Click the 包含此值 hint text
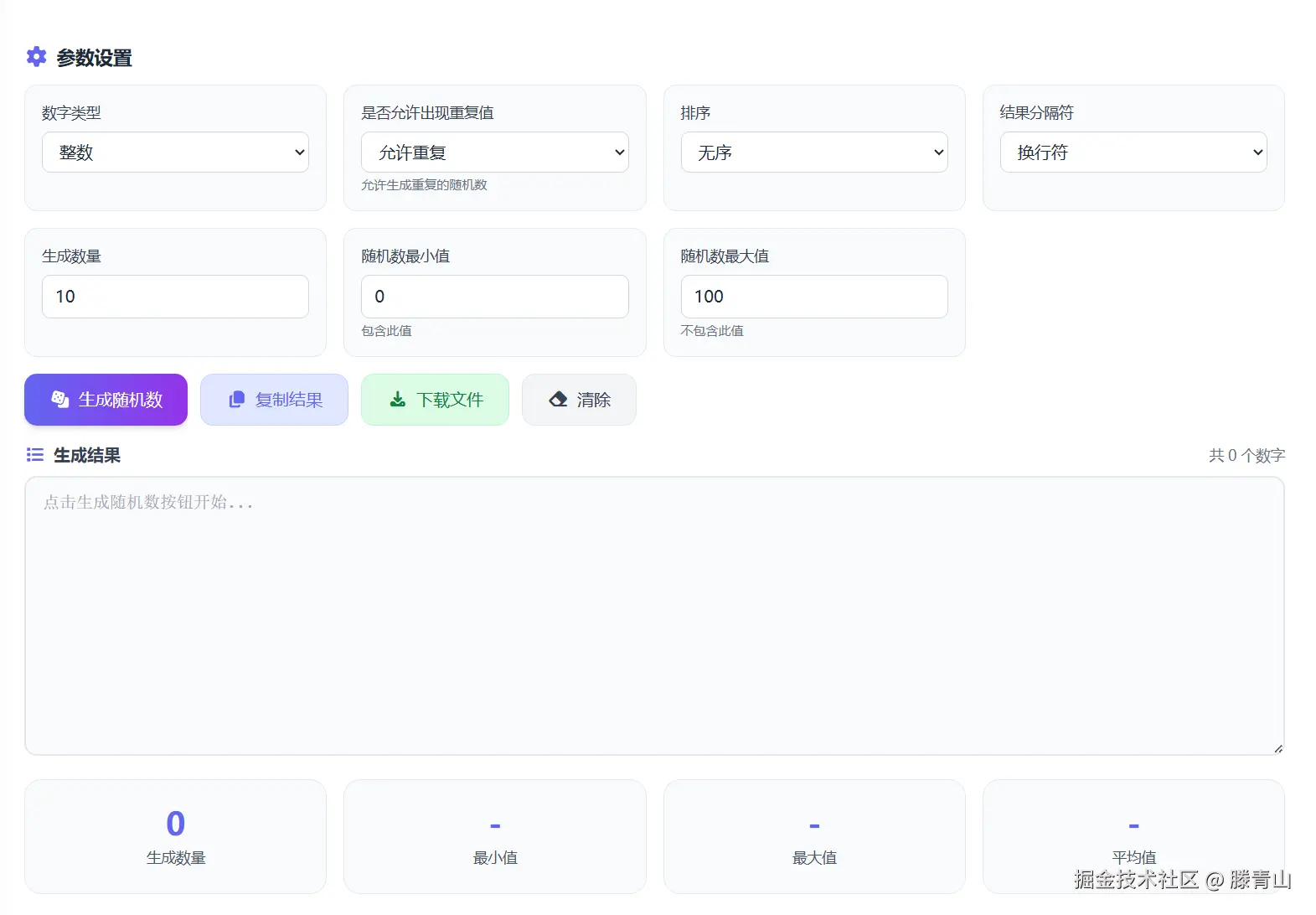 (386, 331)
